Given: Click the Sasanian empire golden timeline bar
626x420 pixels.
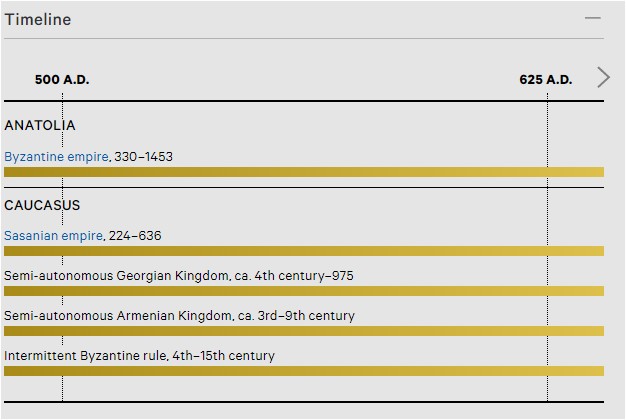Looking at the screenshot, I should click(x=304, y=251).
